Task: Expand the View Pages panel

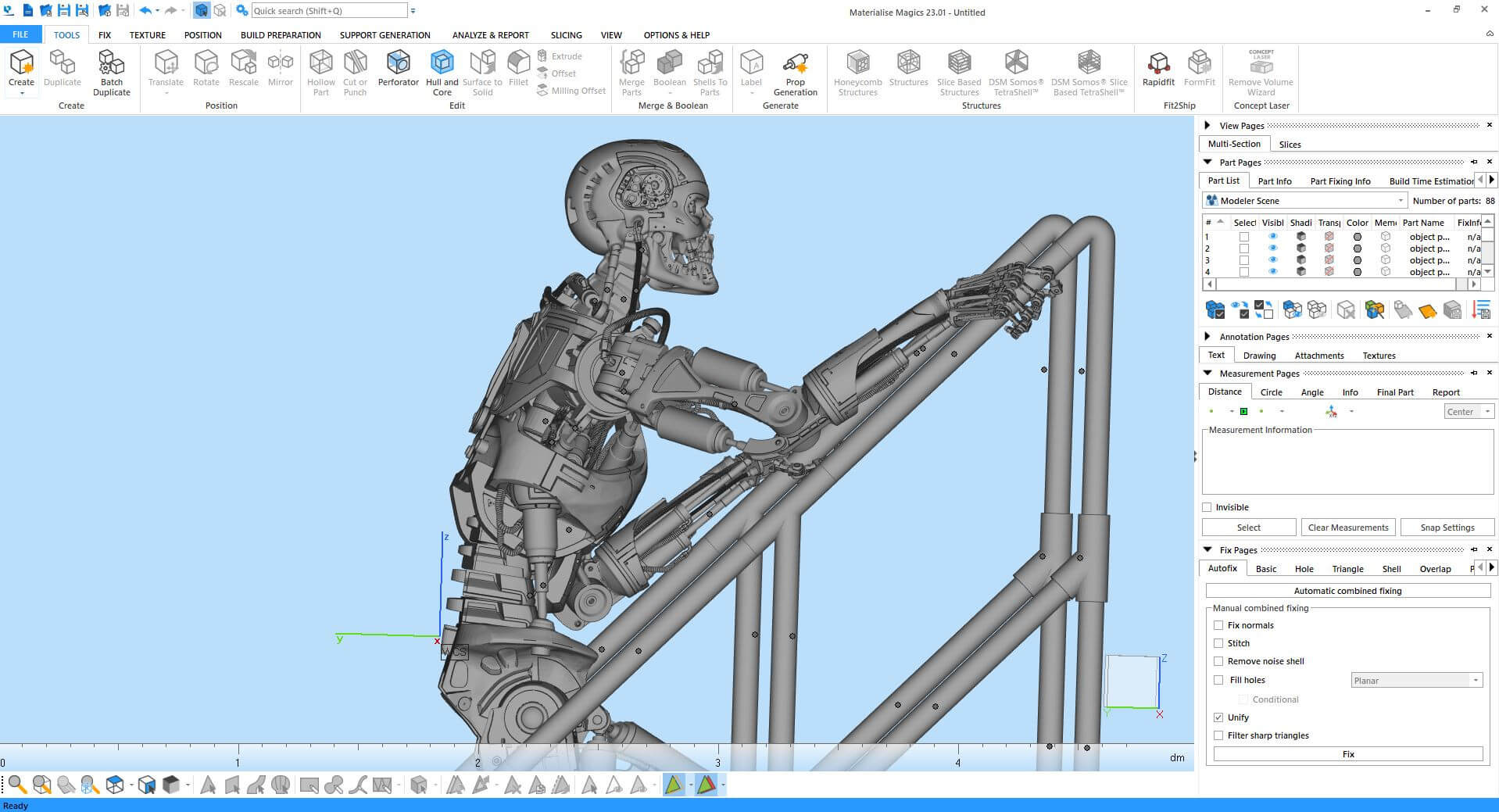Action: point(1207,125)
